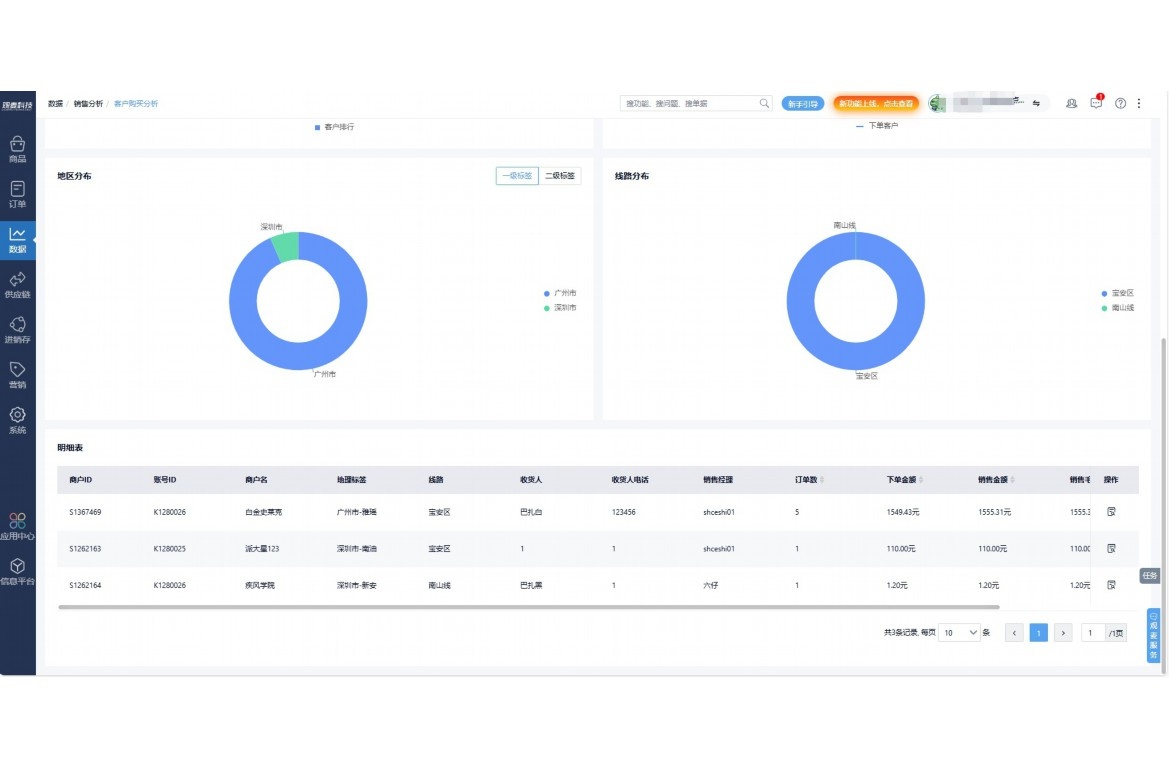This screenshot has width=1169, height=768.
Task: Click the search box in the top bar
Action: [690, 103]
